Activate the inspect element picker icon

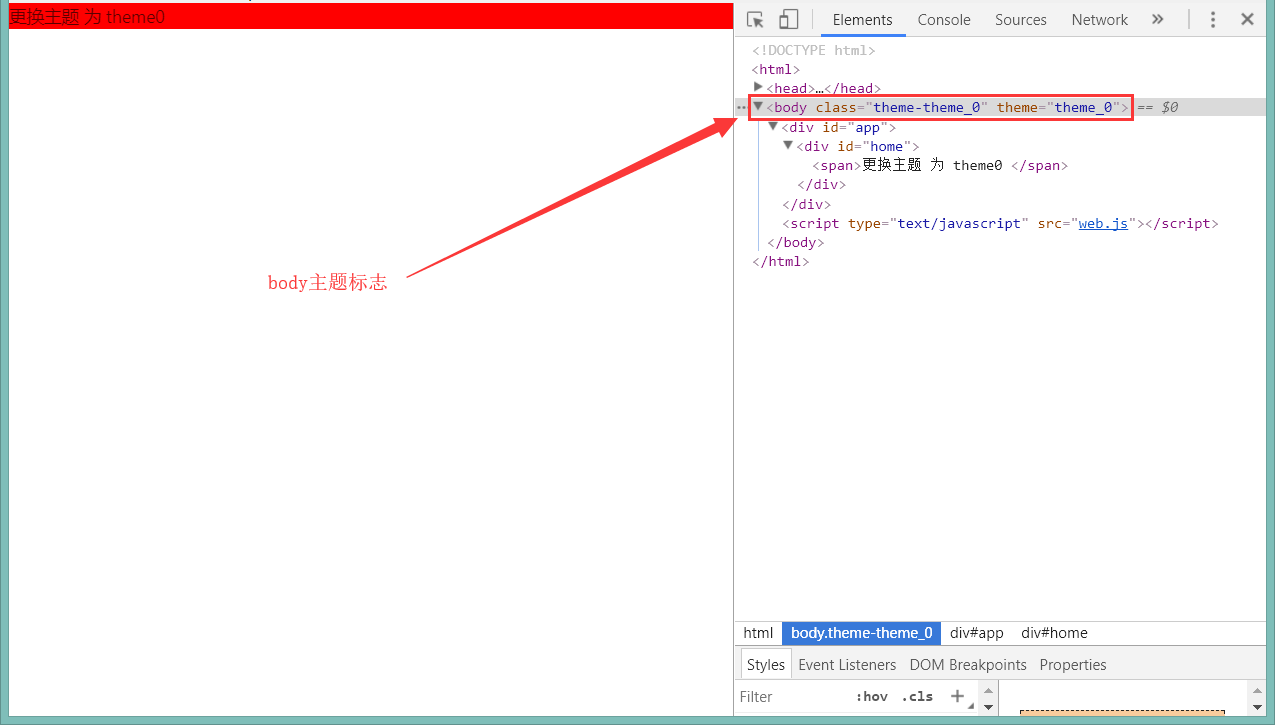[756, 19]
